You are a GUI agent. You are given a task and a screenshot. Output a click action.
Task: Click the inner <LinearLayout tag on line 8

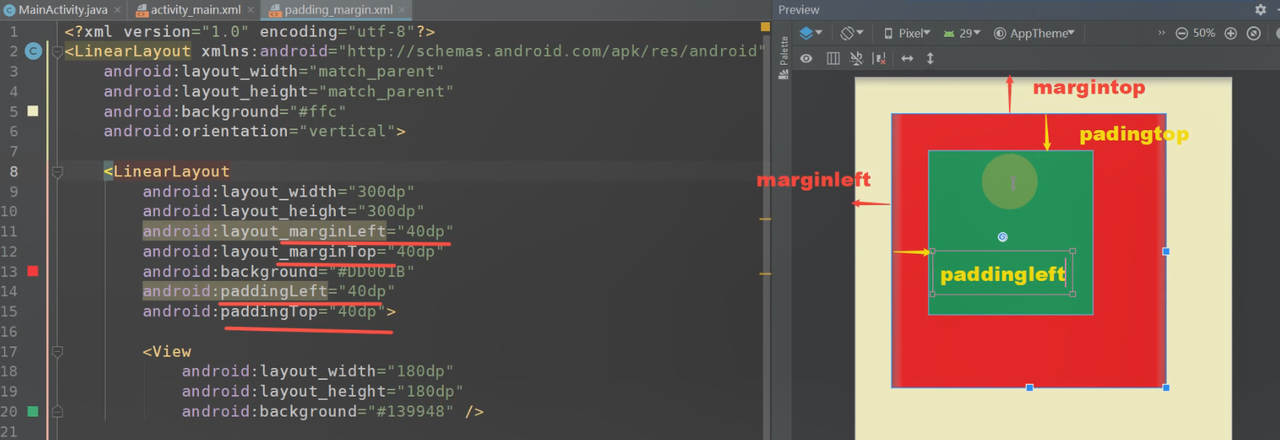[x=167, y=171]
